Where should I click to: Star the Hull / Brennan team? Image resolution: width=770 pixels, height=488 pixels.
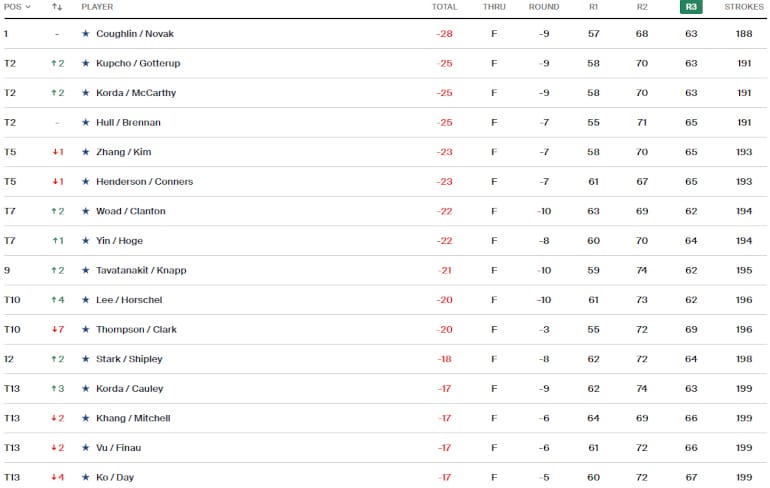coord(86,123)
